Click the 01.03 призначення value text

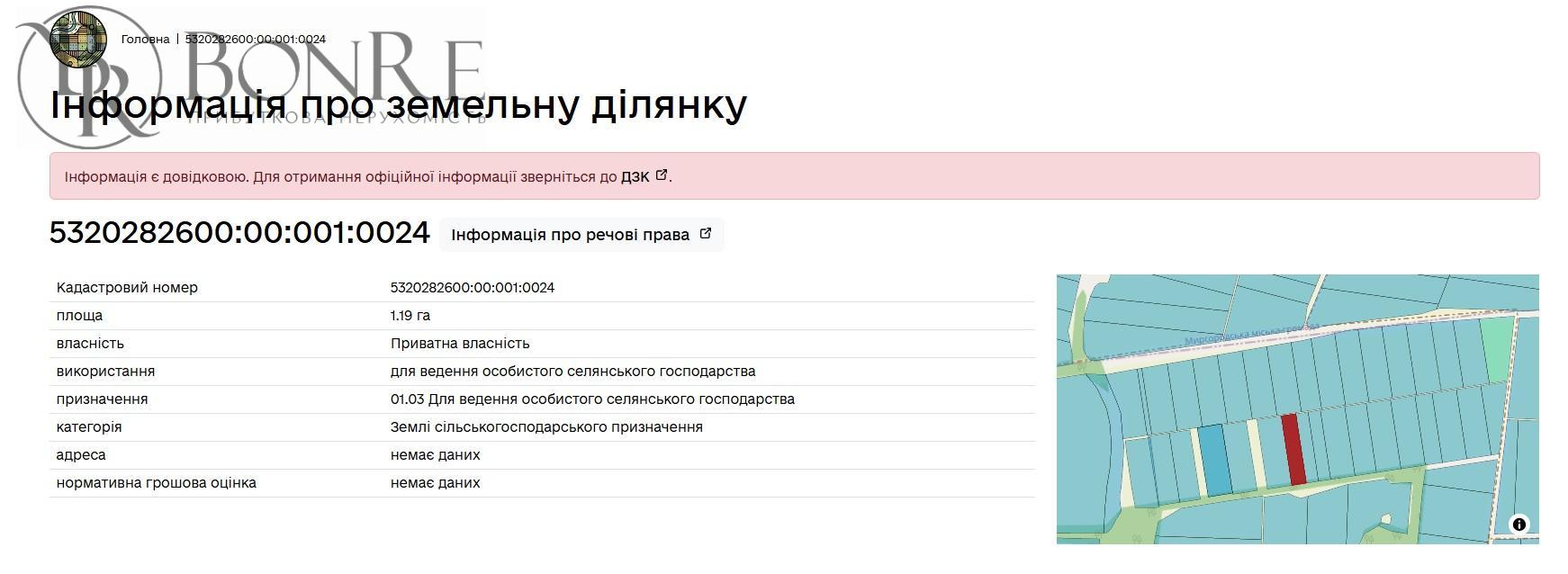(592, 399)
